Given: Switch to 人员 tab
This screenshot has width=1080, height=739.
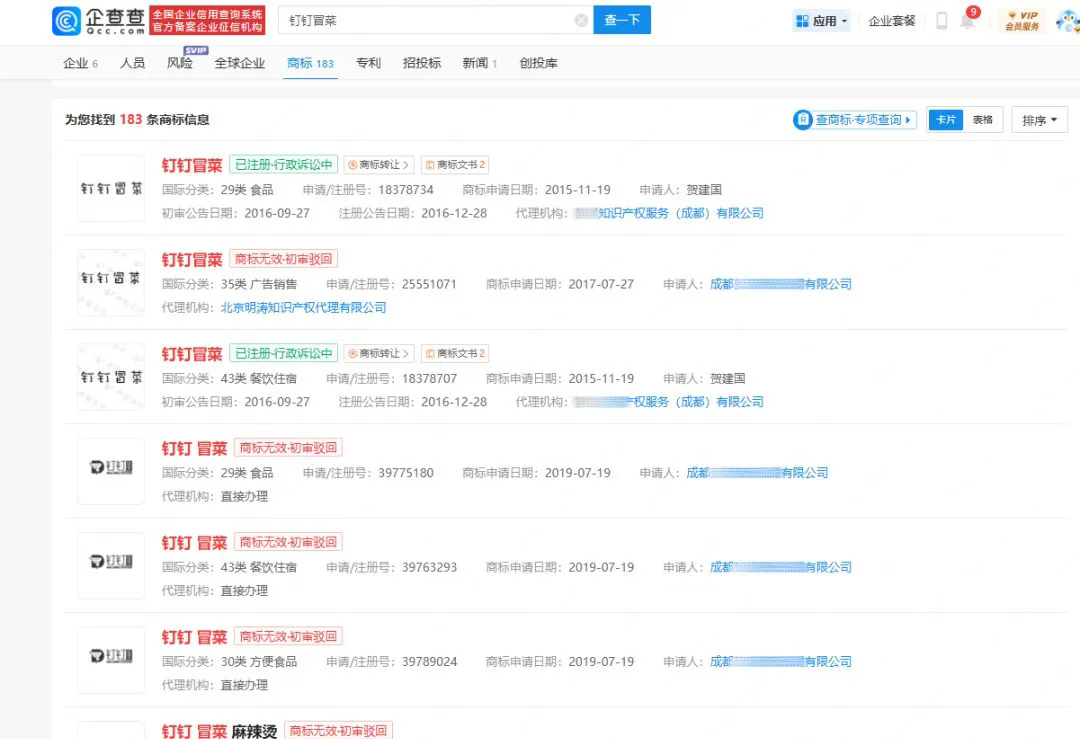Looking at the screenshot, I should point(132,63).
